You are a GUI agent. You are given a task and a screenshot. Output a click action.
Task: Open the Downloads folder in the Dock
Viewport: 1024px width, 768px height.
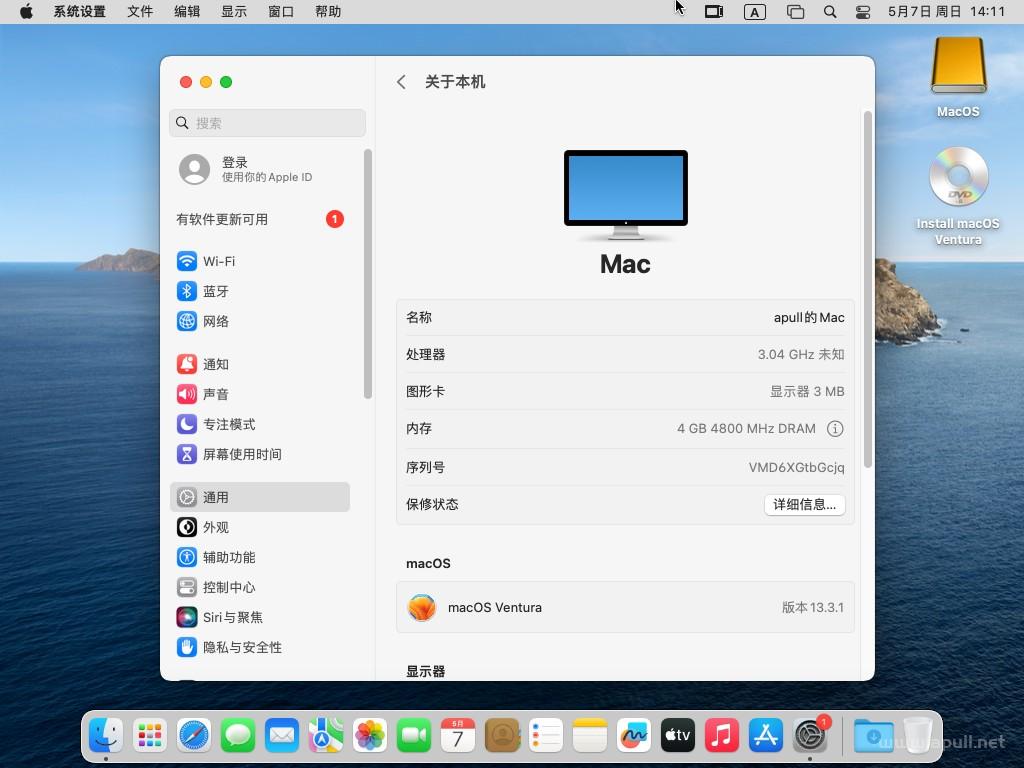pos(873,735)
